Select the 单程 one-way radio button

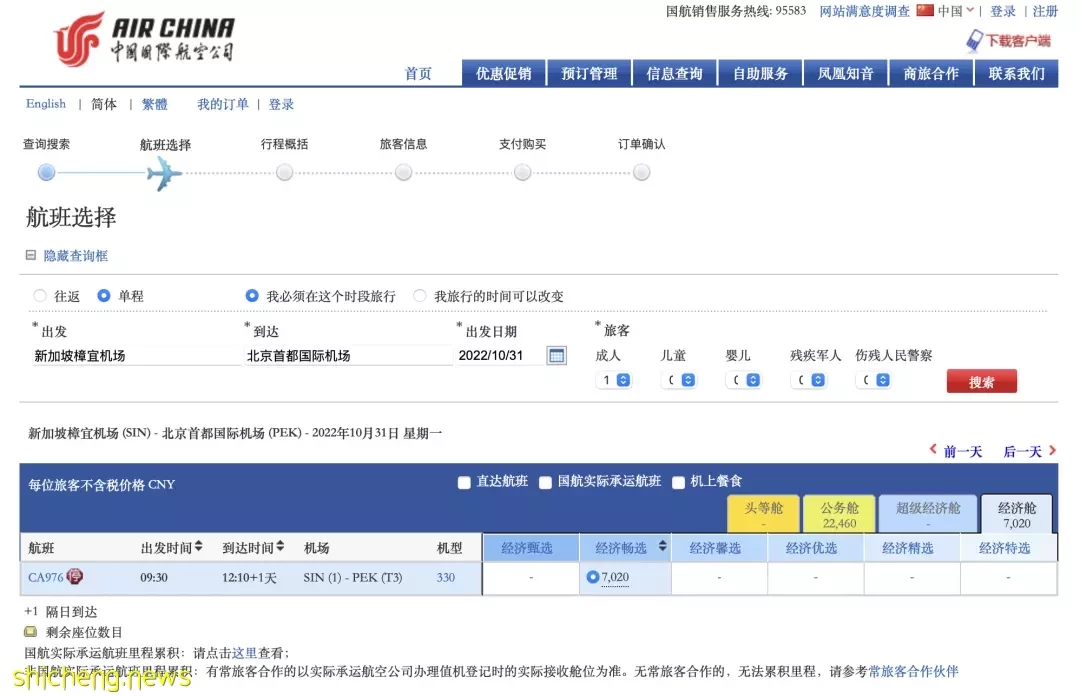[103, 295]
